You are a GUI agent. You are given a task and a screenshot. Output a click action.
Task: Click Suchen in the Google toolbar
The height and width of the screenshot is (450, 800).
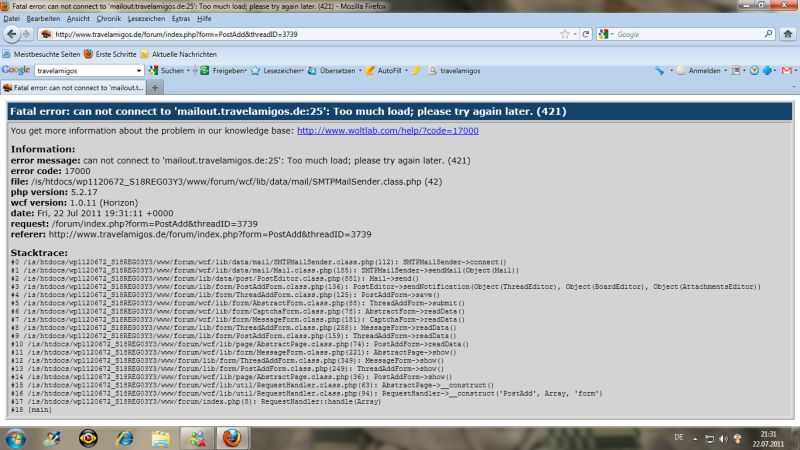(x=166, y=71)
